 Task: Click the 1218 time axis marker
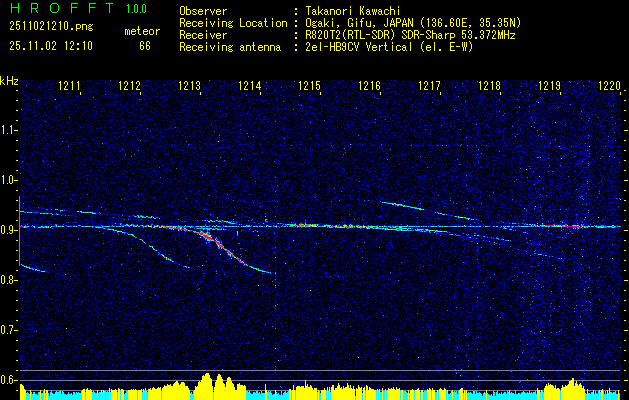click(x=489, y=85)
